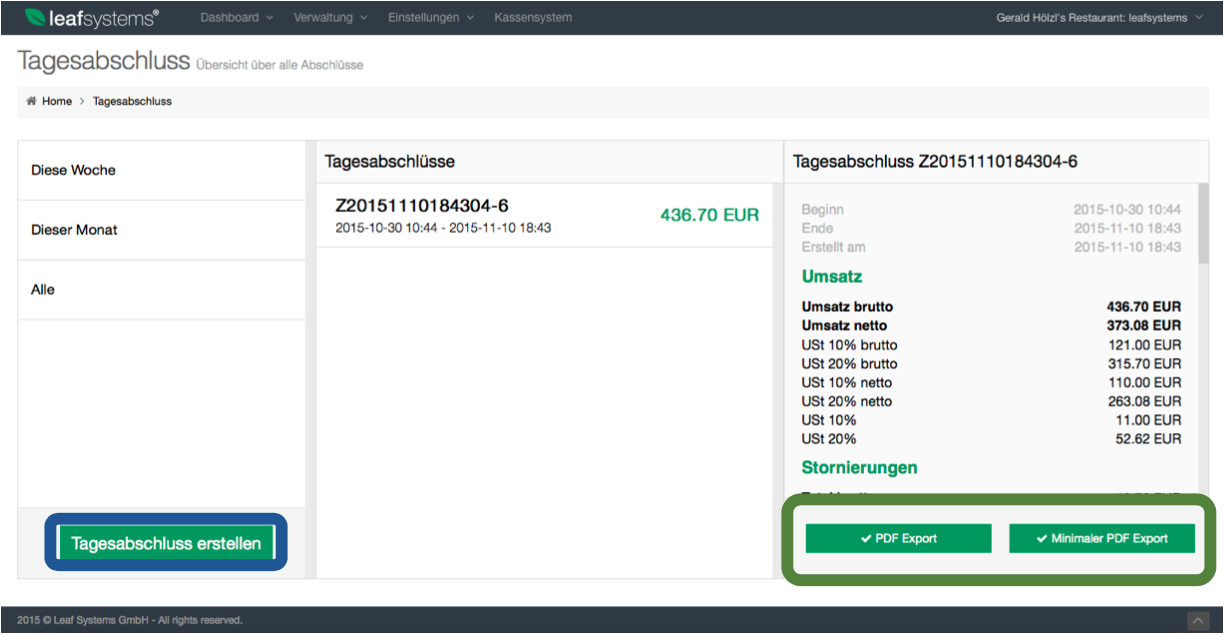Click the Tagesabschluss breadcrumb entry
The height and width of the screenshot is (634, 1225).
pyautogui.click(x=131, y=101)
